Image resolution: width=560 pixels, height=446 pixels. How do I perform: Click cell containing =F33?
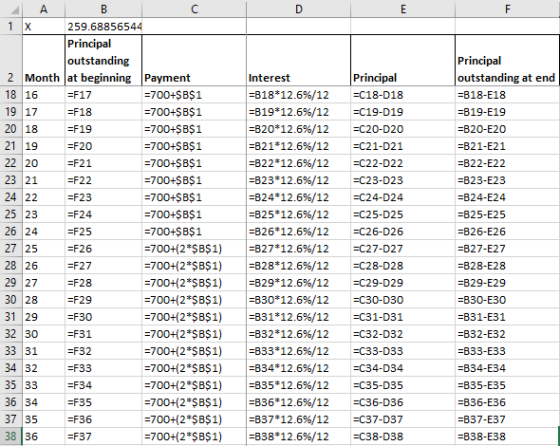(104, 368)
